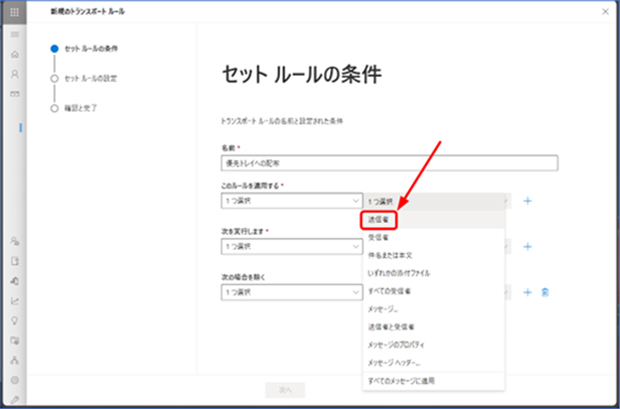Choose 送信者と受信者 option
This screenshot has width=620, height=409.
[434, 327]
